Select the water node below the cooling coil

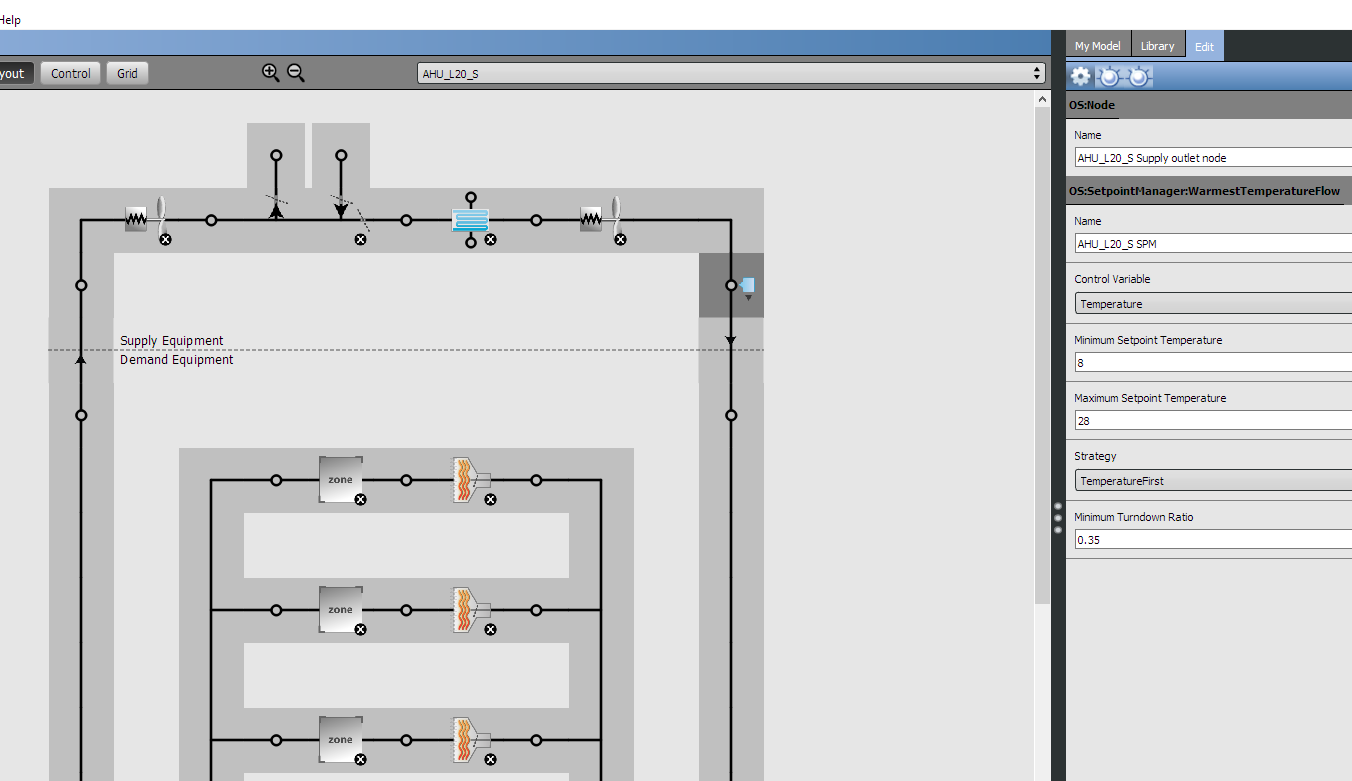471,242
